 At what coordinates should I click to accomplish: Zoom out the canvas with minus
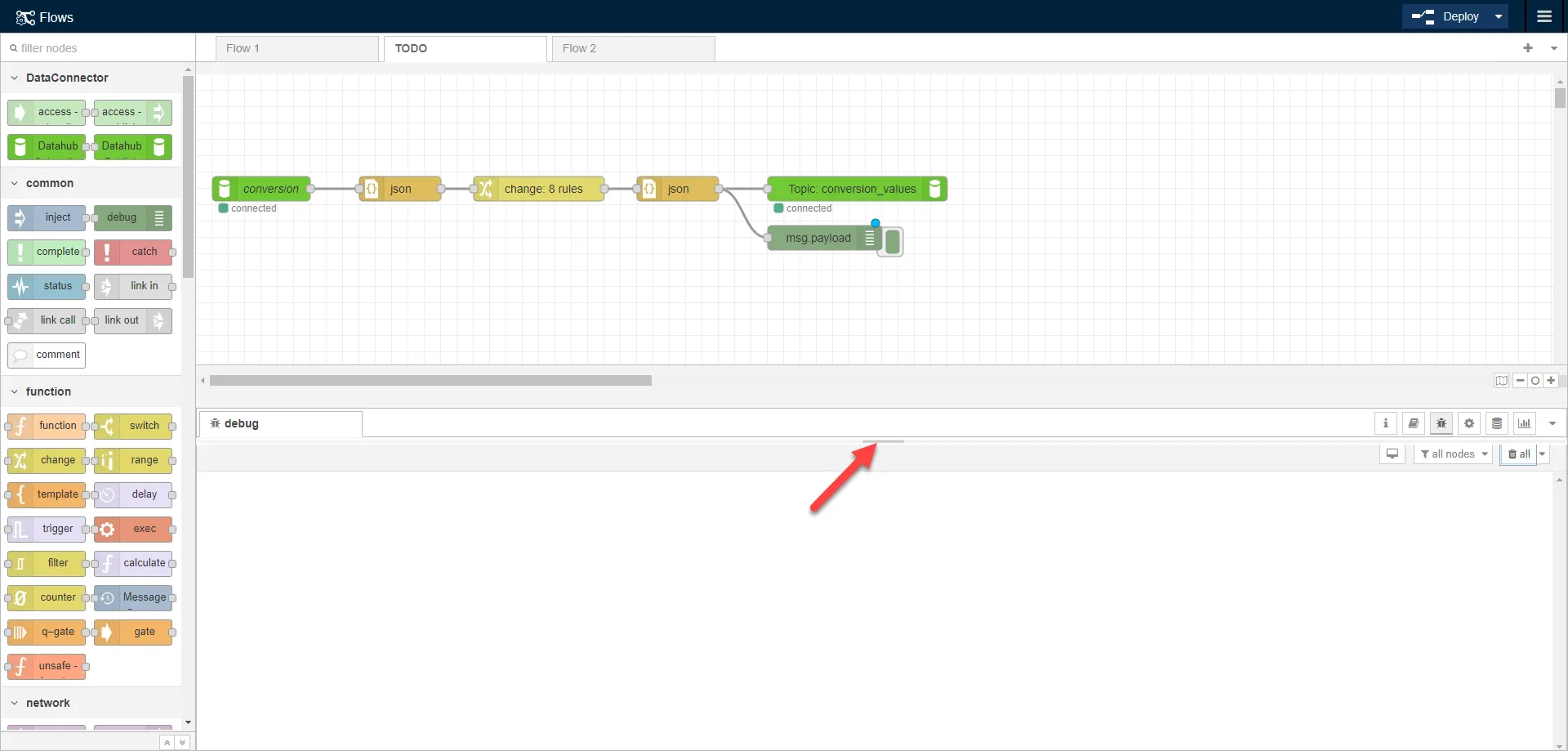1521,381
